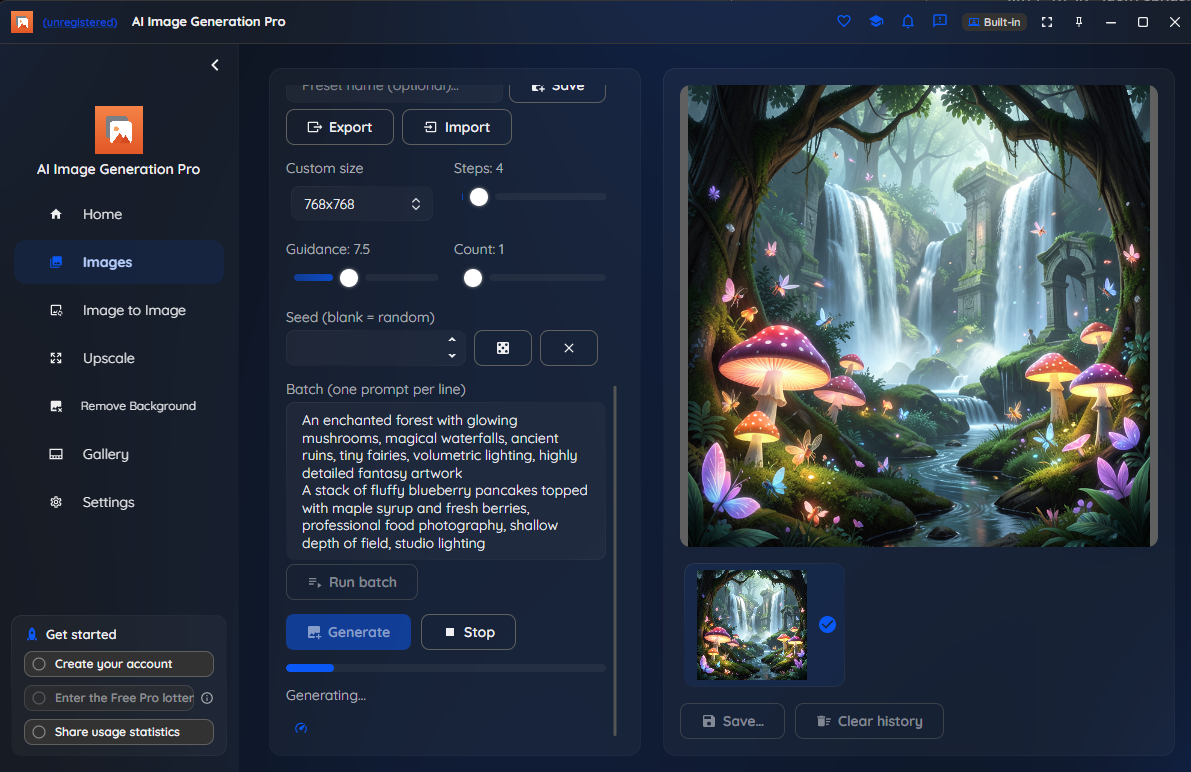
Task: Click the Generating... status text
Action: pyautogui.click(x=326, y=695)
